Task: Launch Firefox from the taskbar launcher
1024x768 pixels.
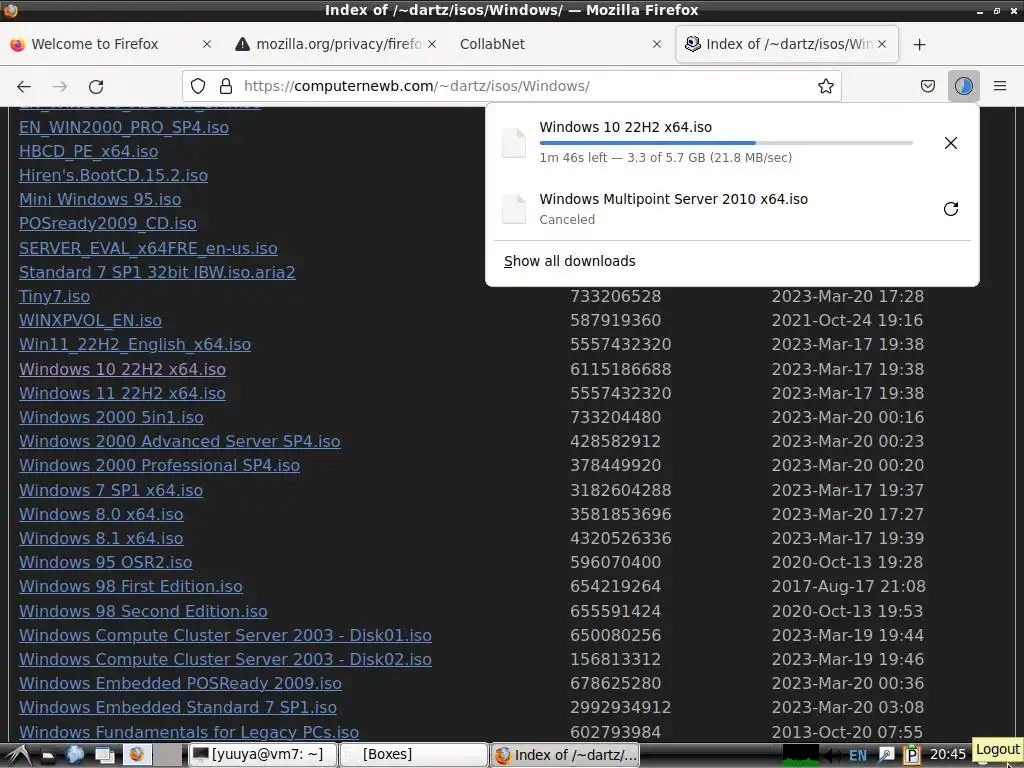Action: [x=137, y=755]
